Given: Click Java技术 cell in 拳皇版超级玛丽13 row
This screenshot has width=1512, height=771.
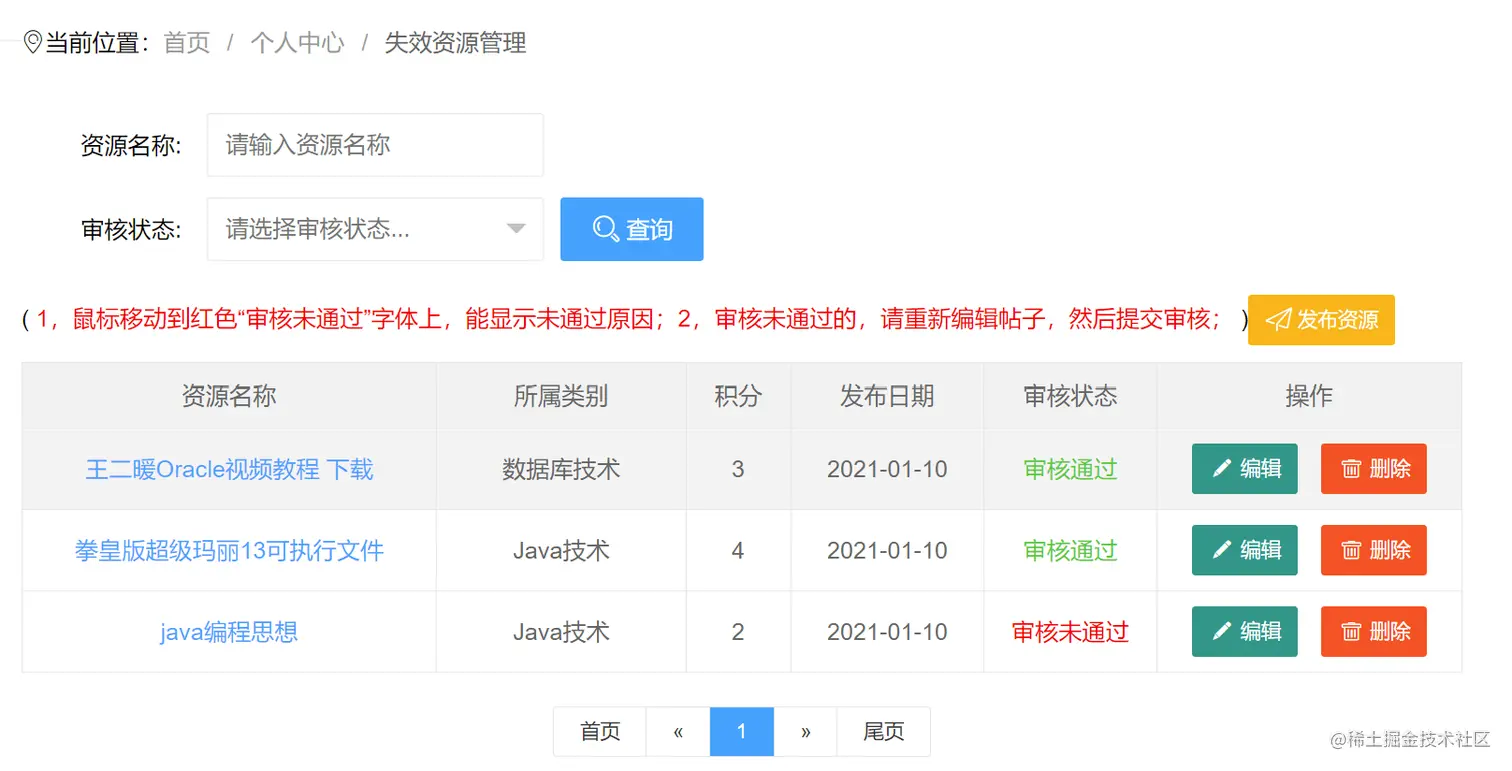Looking at the screenshot, I should (x=561, y=550).
